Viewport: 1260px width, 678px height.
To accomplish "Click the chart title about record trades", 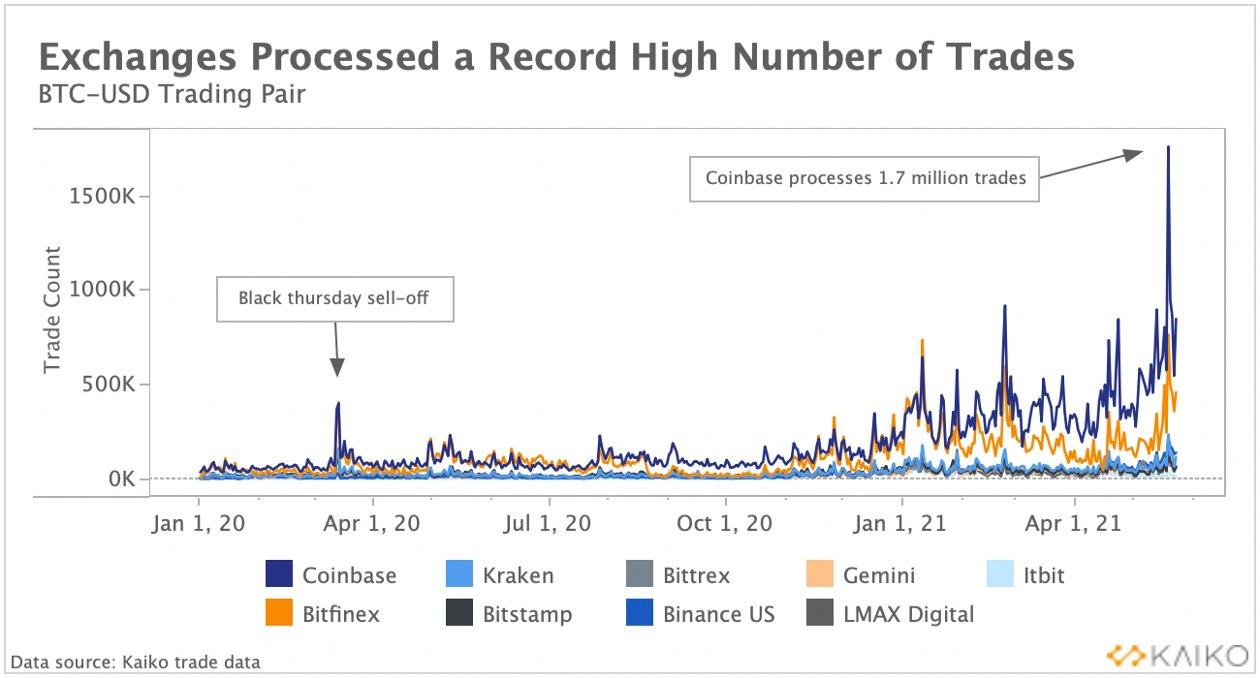I will tap(556, 57).
